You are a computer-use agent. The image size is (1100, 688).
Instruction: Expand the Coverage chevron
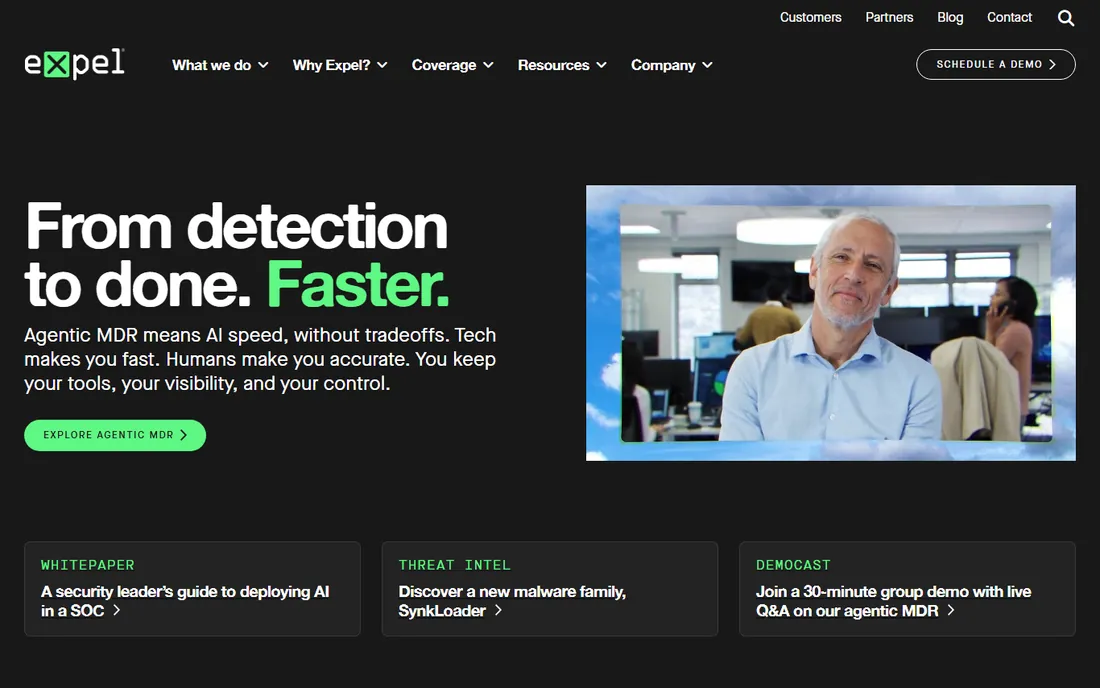(488, 65)
